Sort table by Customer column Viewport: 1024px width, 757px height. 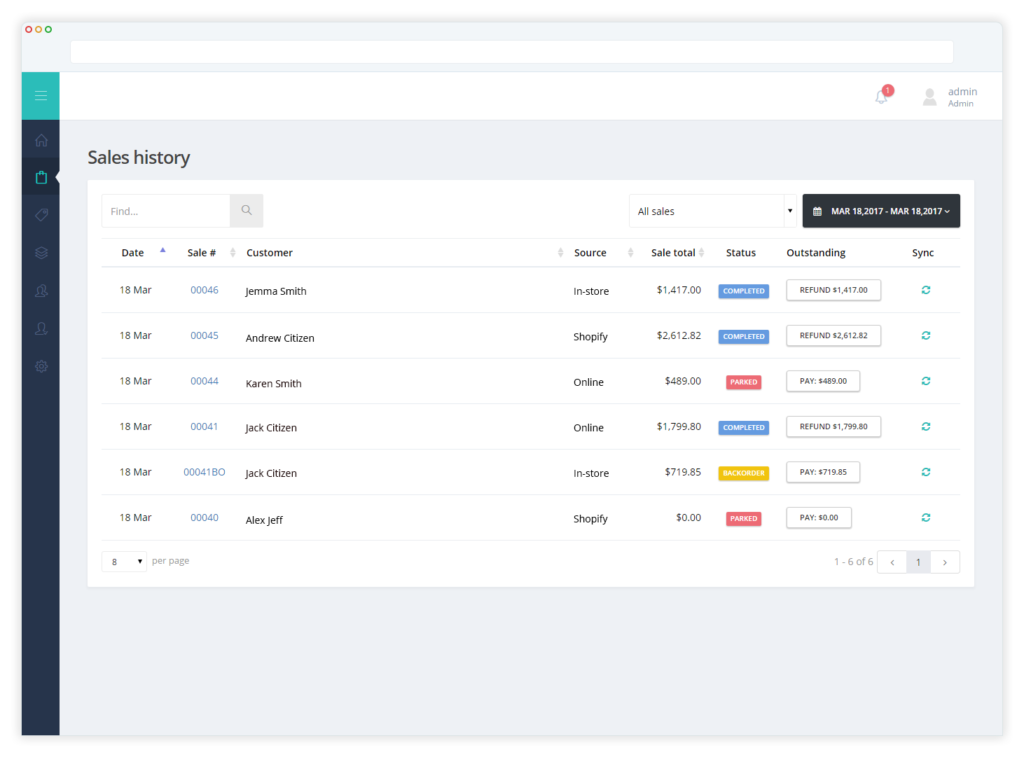[269, 253]
